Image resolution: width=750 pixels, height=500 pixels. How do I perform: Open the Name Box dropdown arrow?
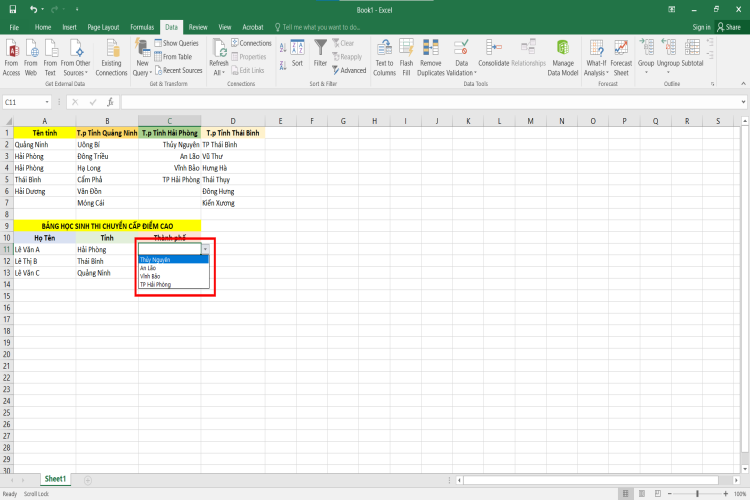[x=47, y=102]
